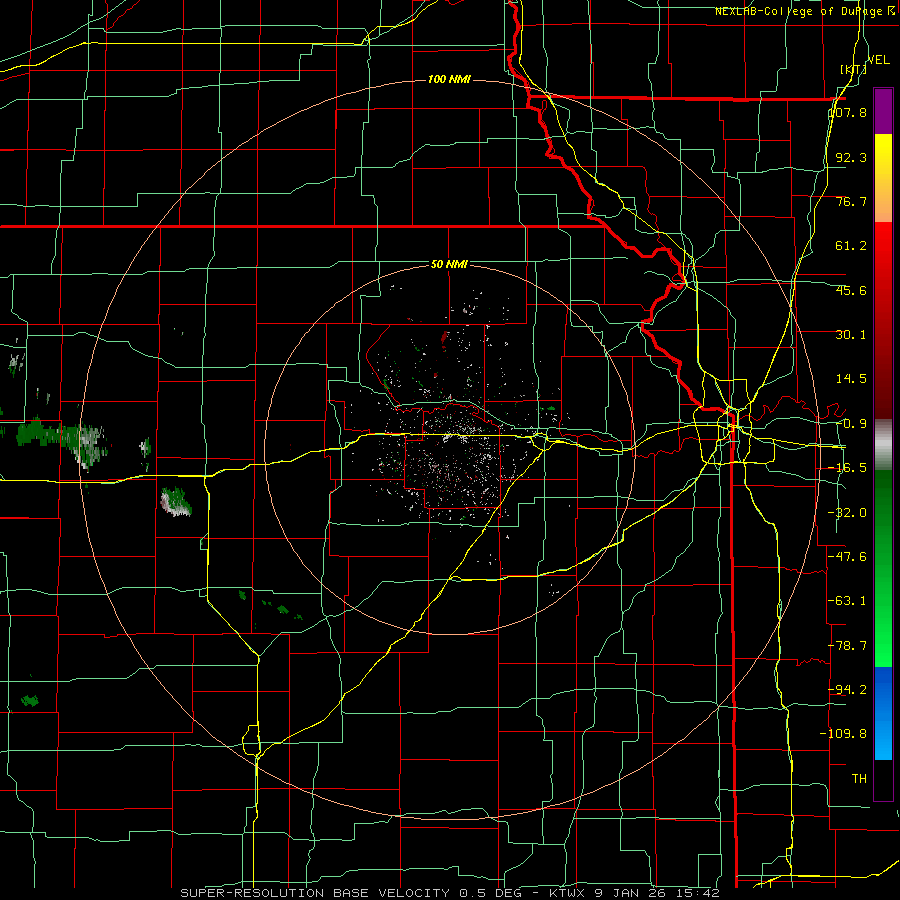Click the 14.5 velocity scale value
The height and width of the screenshot is (900, 900).
pyautogui.click(x=851, y=379)
